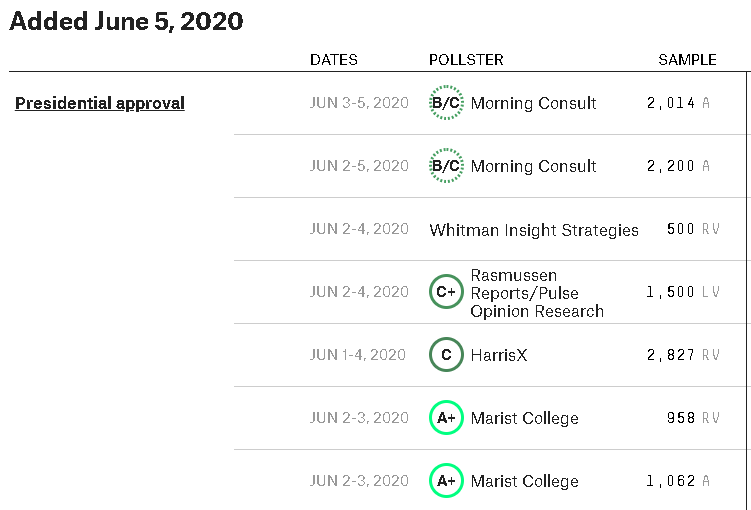This screenshot has width=751, height=510.
Task: Open the Presidential approval link
Action: click(100, 103)
